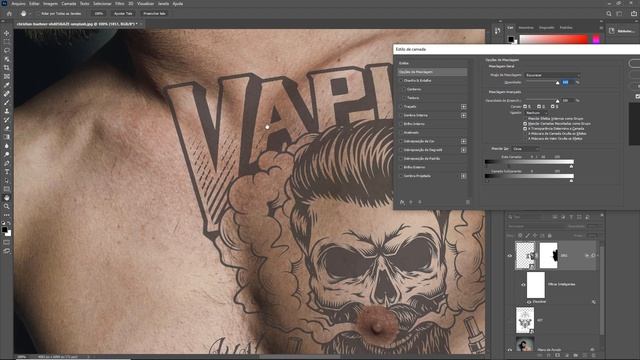The height and width of the screenshot is (360, 640).
Task: Click foreground color swatch in Color panel
Action: pos(511,39)
